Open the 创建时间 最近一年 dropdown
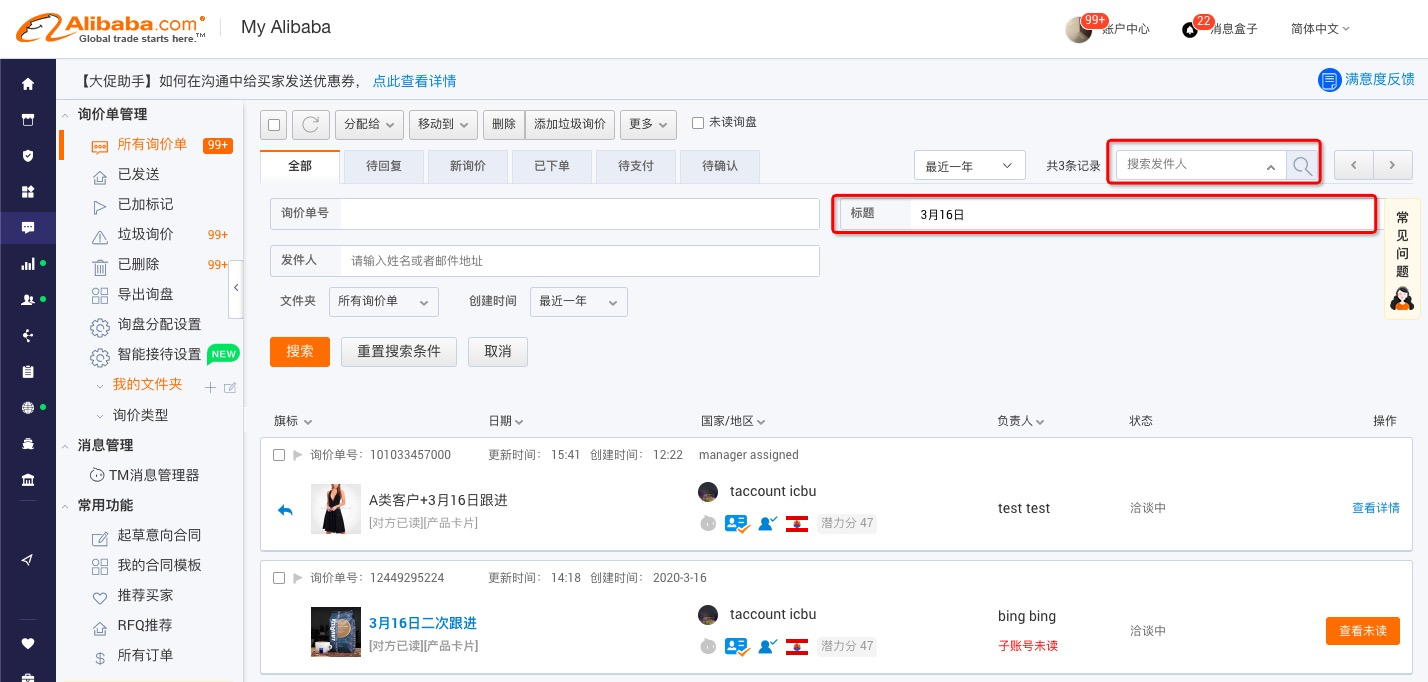This screenshot has width=1428, height=682. 579,301
